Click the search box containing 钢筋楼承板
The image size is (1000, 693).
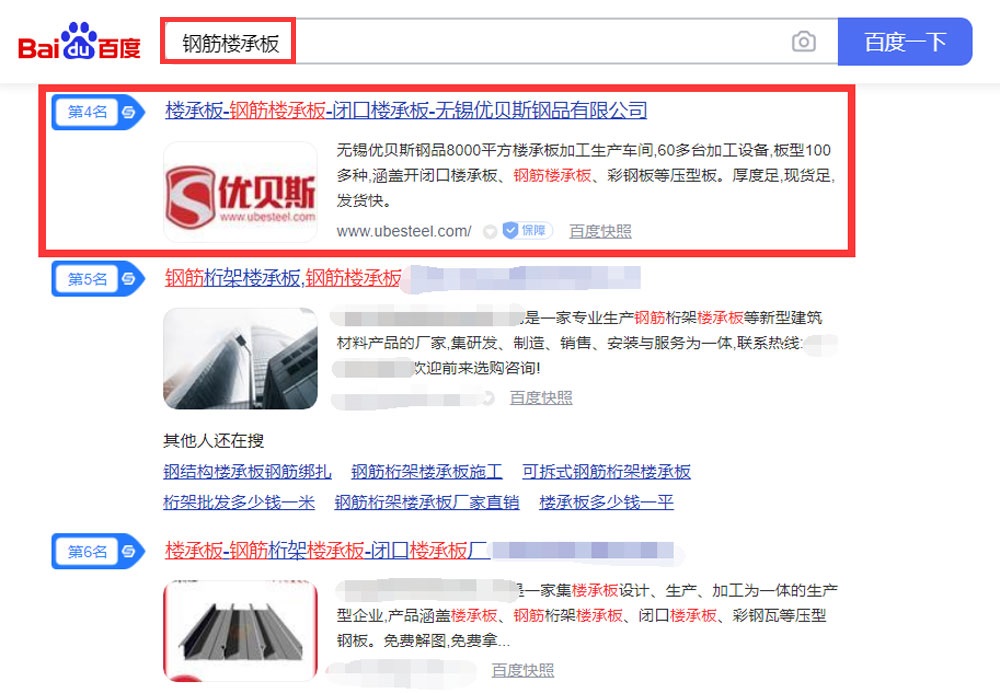[x=498, y=41]
